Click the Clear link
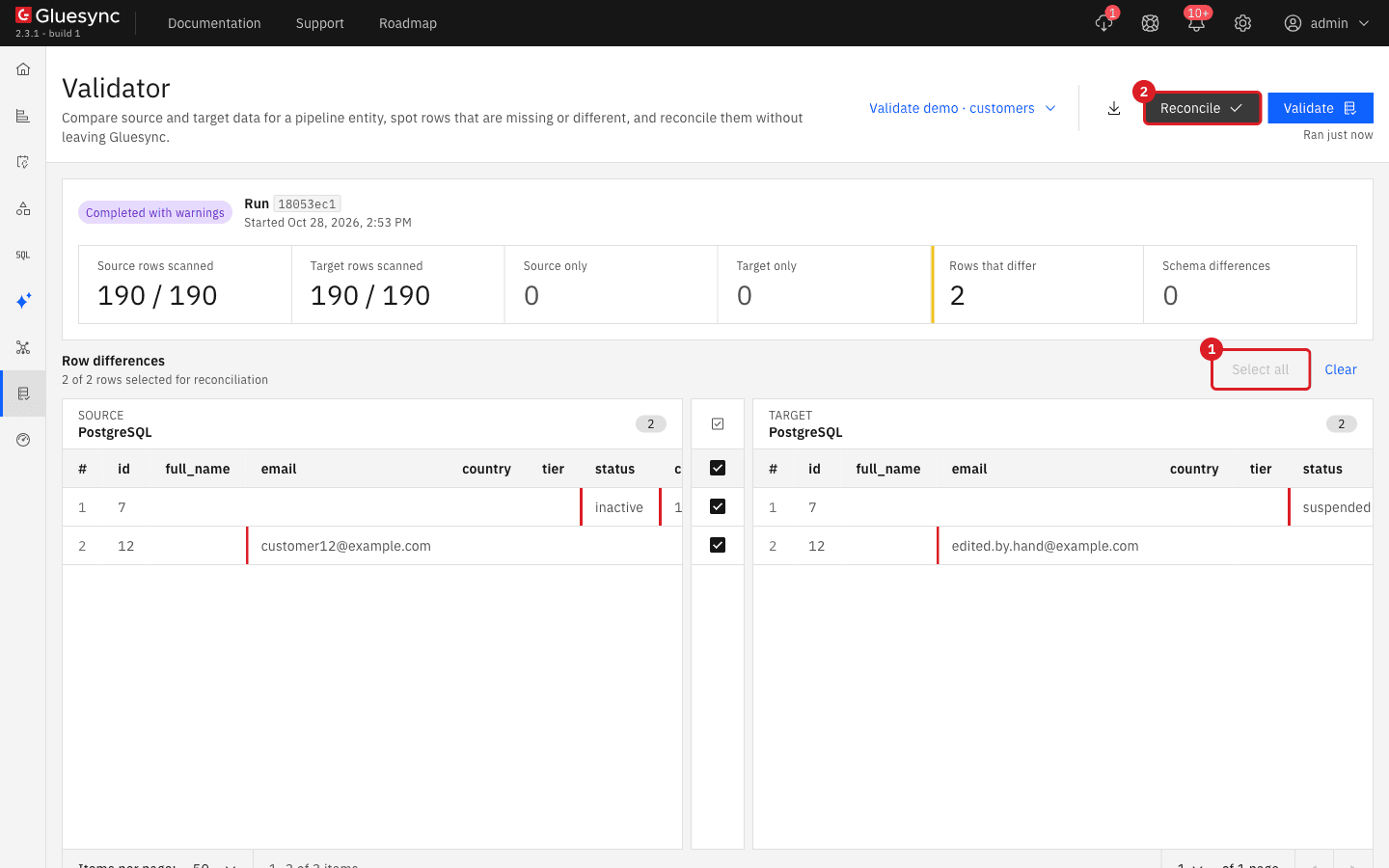 coord(1341,369)
